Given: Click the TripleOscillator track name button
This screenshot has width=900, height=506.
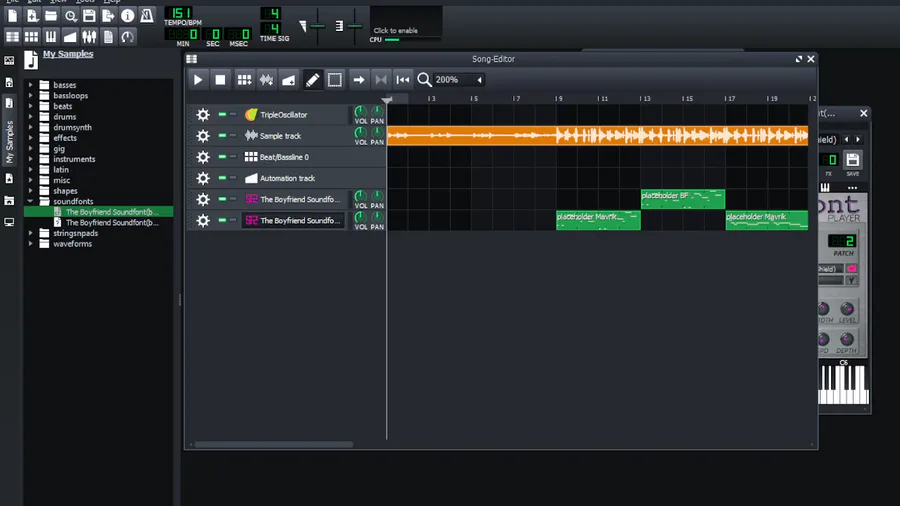Looking at the screenshot, I should pyautogui.click(x=293, y=115).
